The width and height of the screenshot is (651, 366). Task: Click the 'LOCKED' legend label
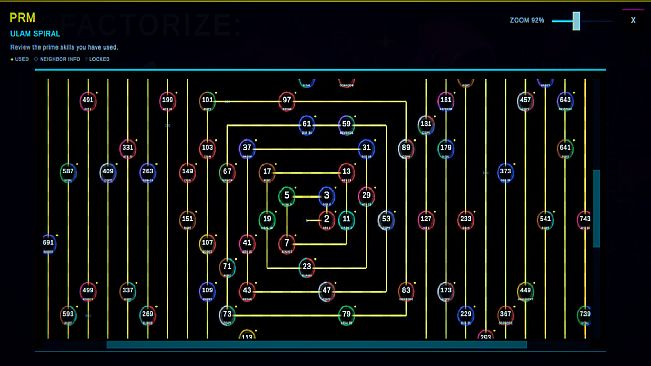(99, 59)
